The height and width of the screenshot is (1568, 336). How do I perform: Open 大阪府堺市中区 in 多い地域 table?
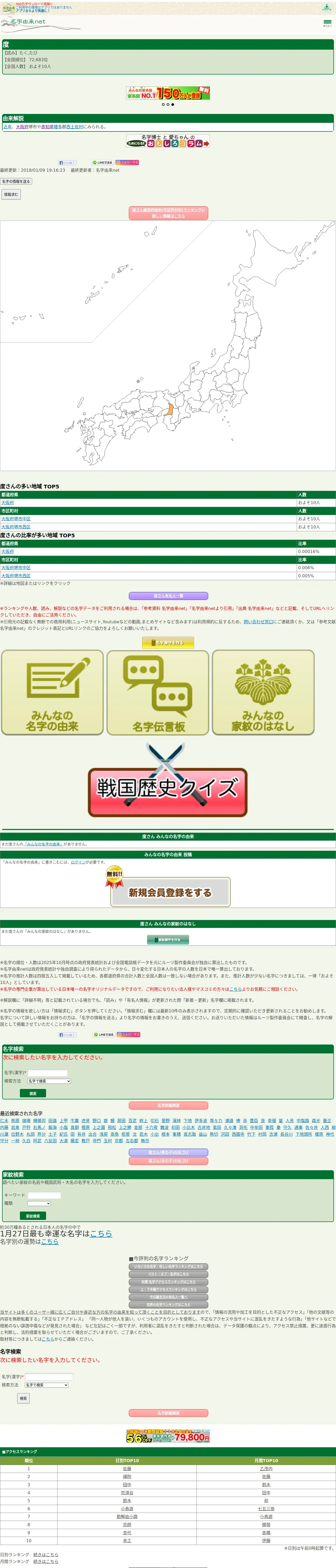(x=16, y=519)
